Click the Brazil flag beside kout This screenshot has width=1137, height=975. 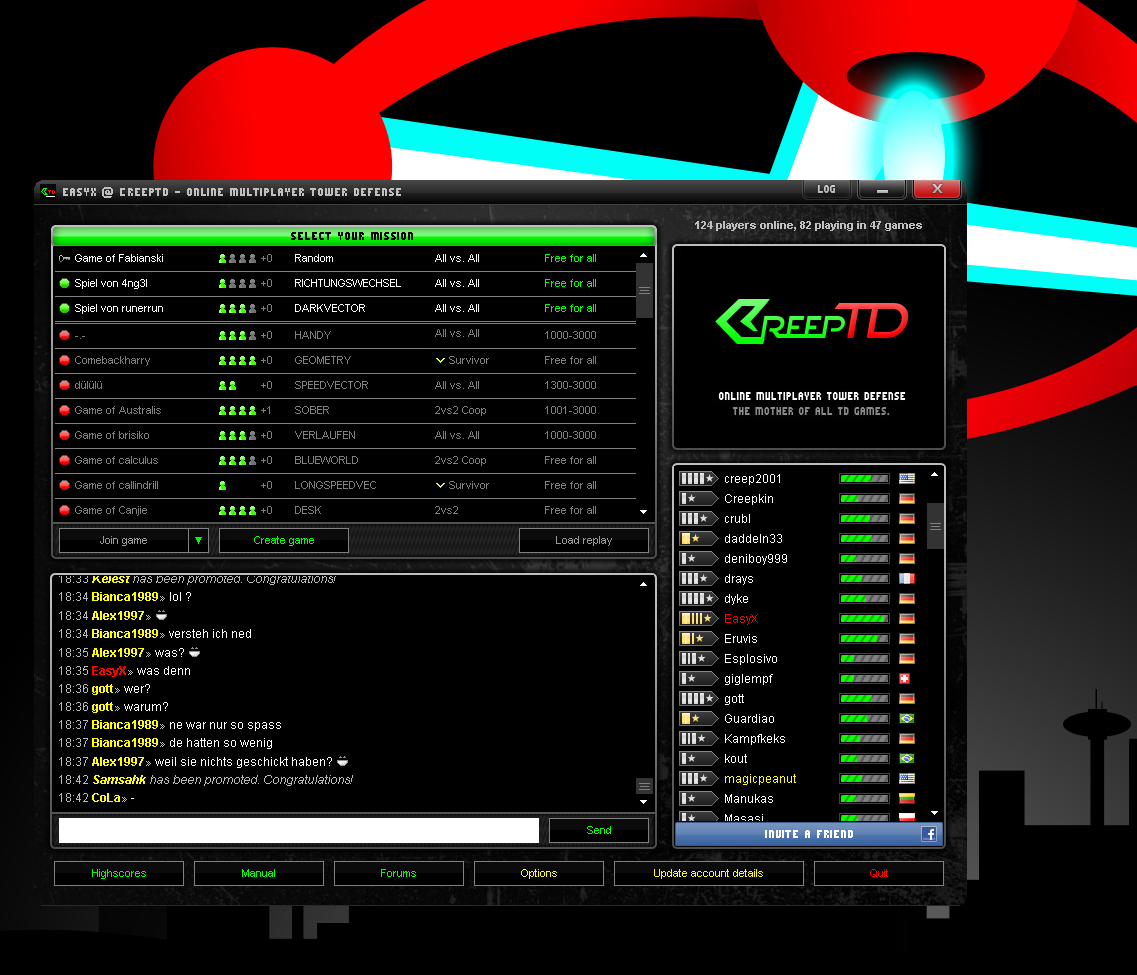pos(906,759)
